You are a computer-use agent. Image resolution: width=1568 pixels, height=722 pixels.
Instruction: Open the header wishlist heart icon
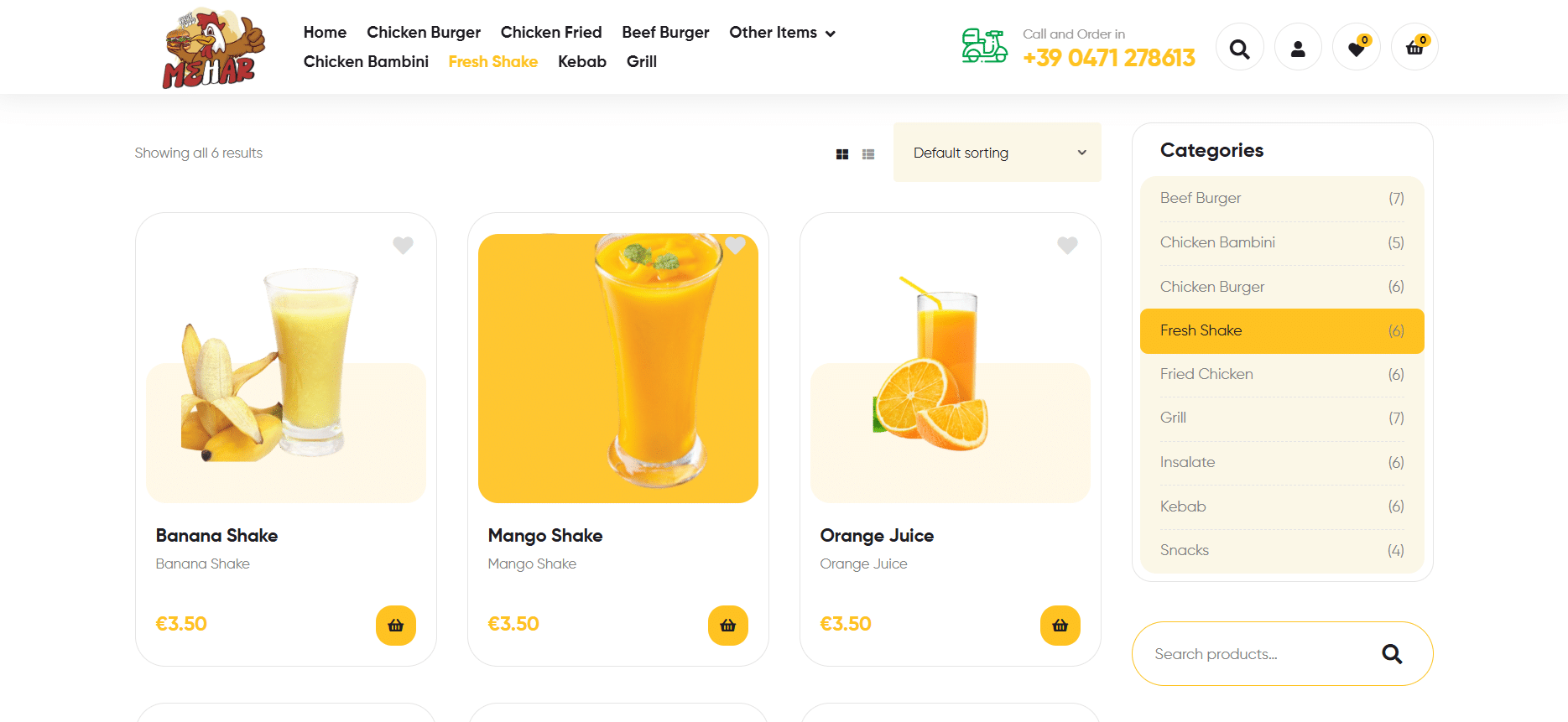[1356, 49]
